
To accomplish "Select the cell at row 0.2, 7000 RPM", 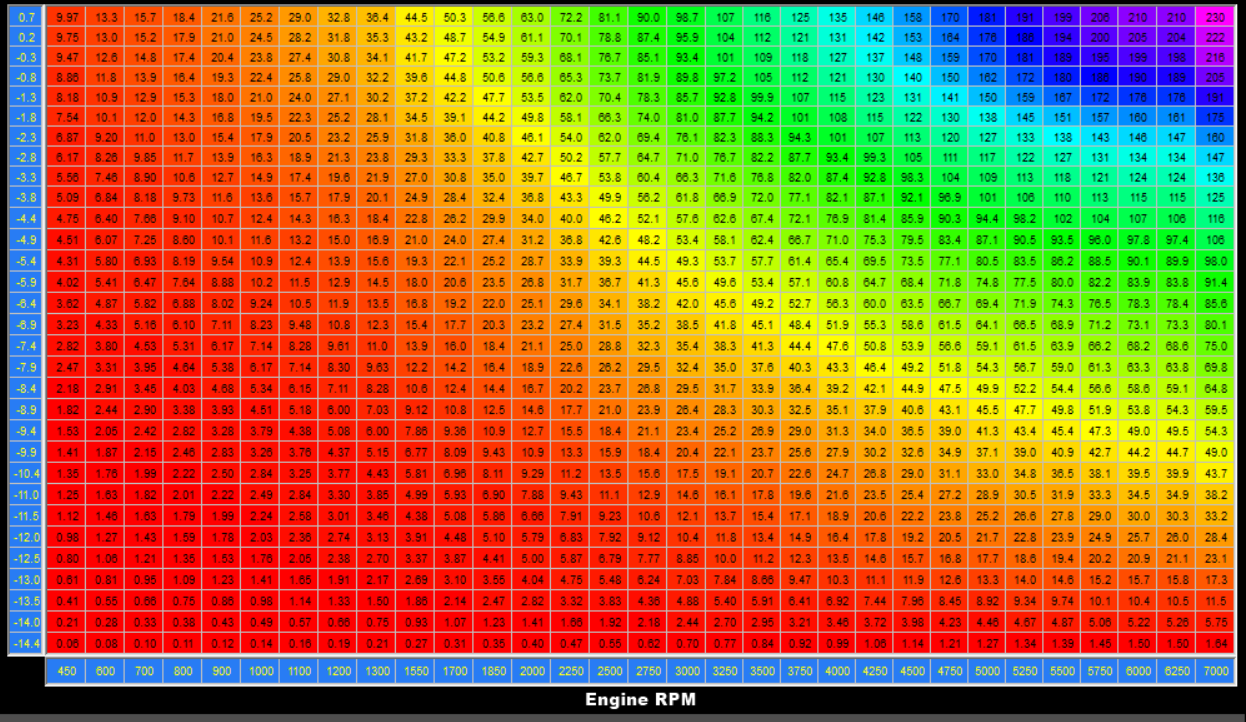I will [x=1216, y=36].
